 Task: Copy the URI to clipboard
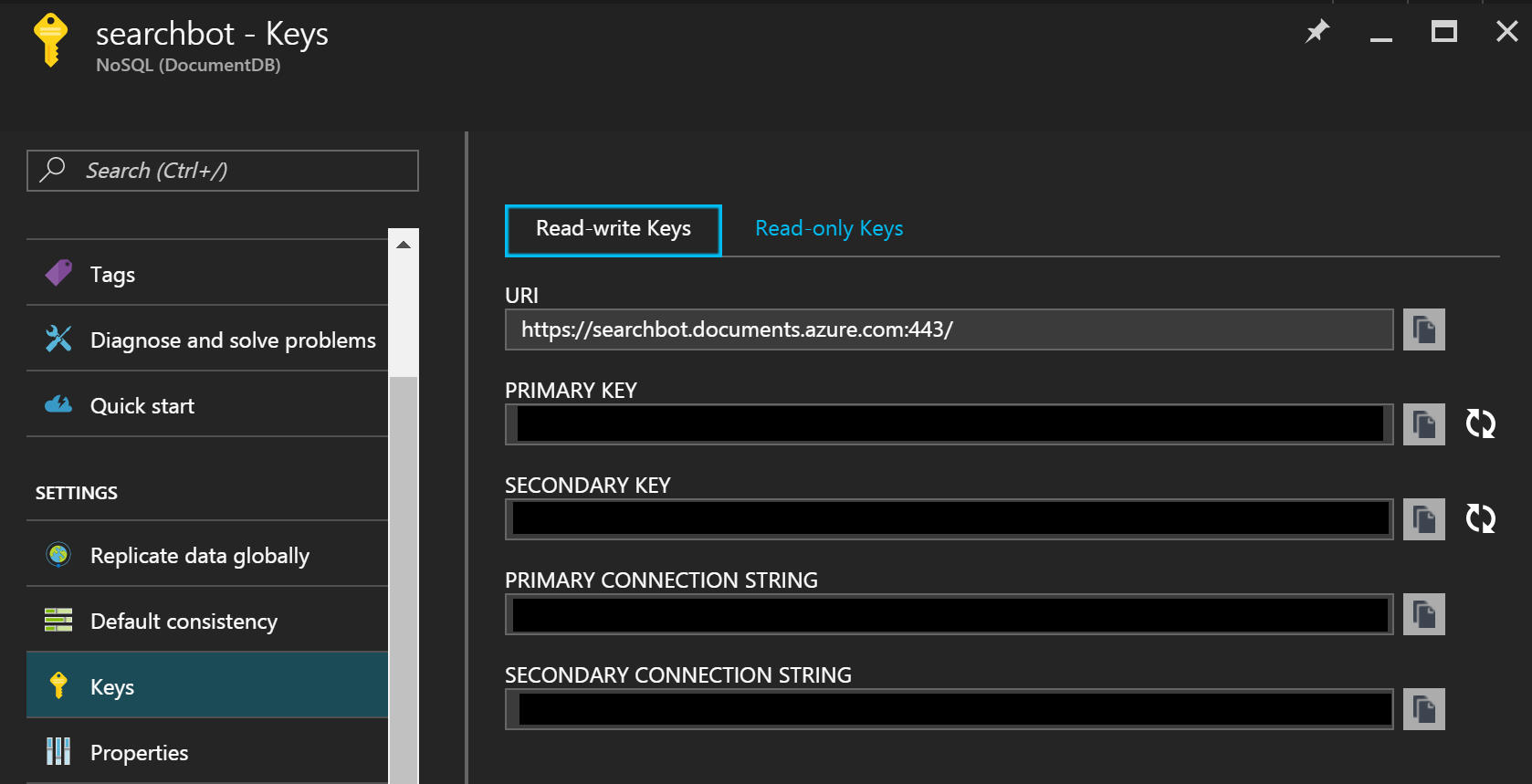(x=1423, y=329)
